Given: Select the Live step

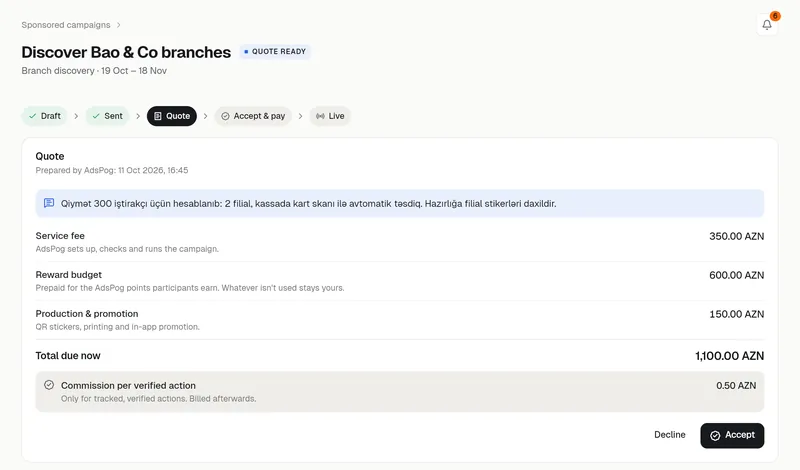Looking at the screenshot, I should [x=330, y=116].
